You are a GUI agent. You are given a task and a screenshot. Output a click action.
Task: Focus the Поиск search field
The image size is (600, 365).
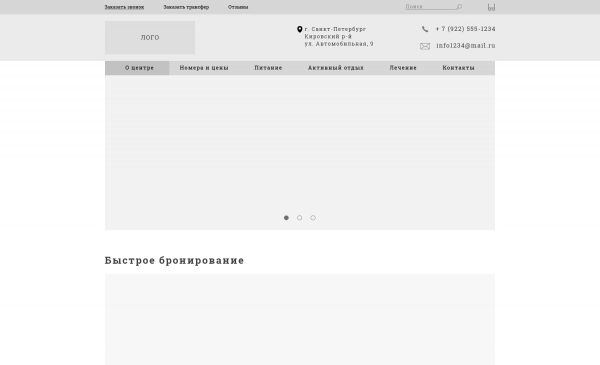(430, 7)
